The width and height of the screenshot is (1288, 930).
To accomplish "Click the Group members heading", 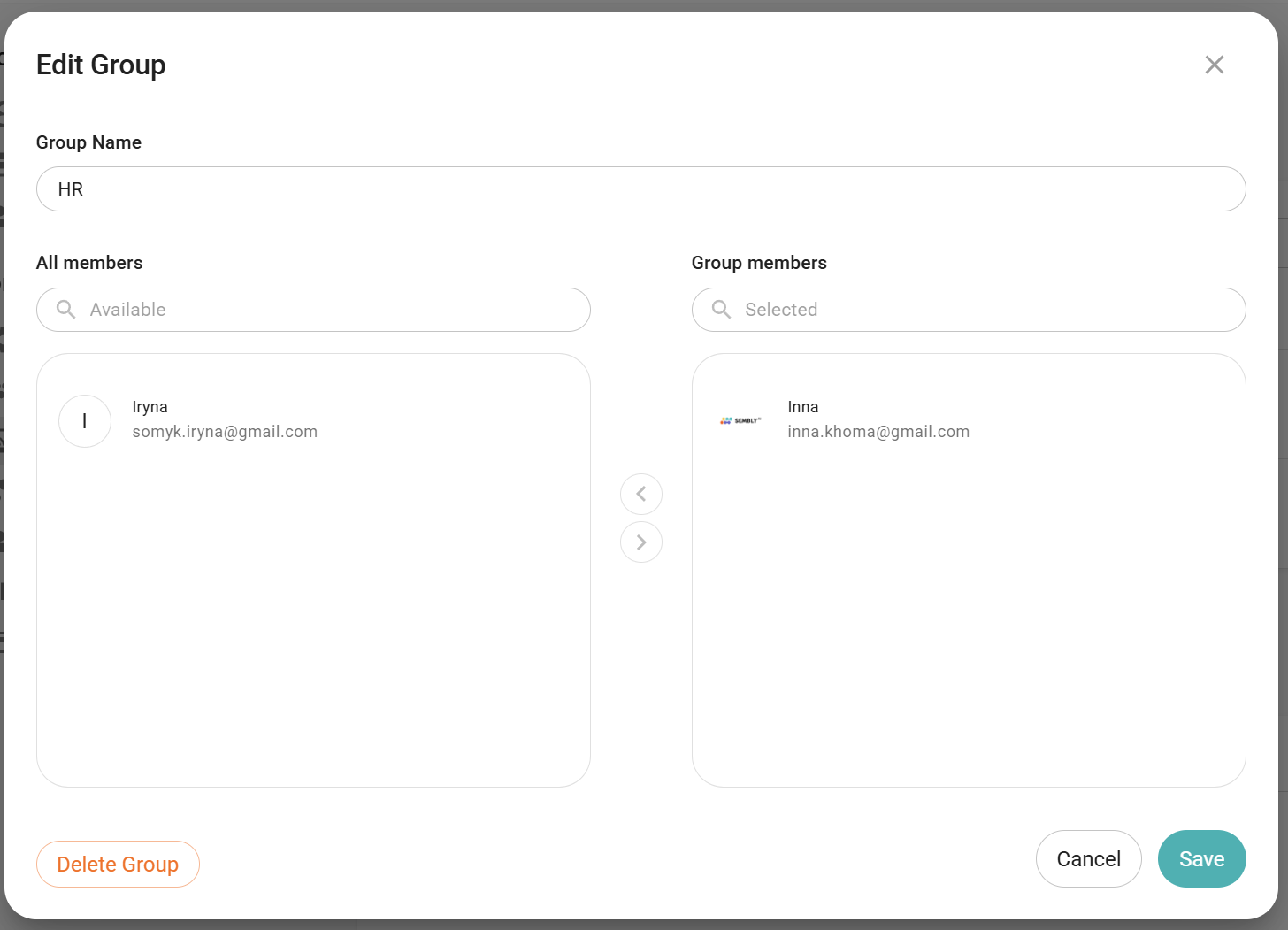I will (x=759, y=263).
